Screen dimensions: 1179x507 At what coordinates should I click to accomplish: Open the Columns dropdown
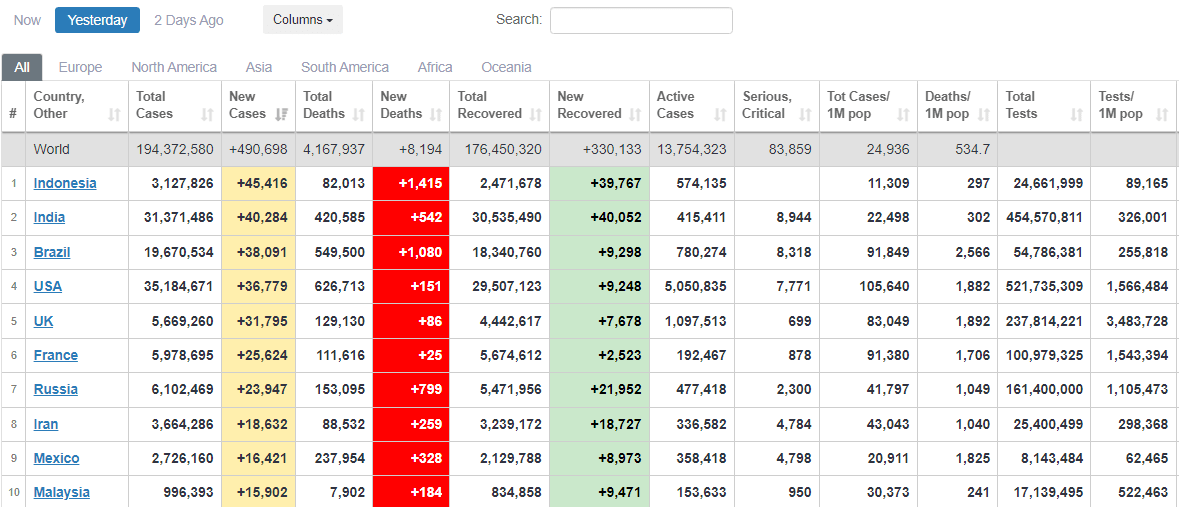(302, 20)
